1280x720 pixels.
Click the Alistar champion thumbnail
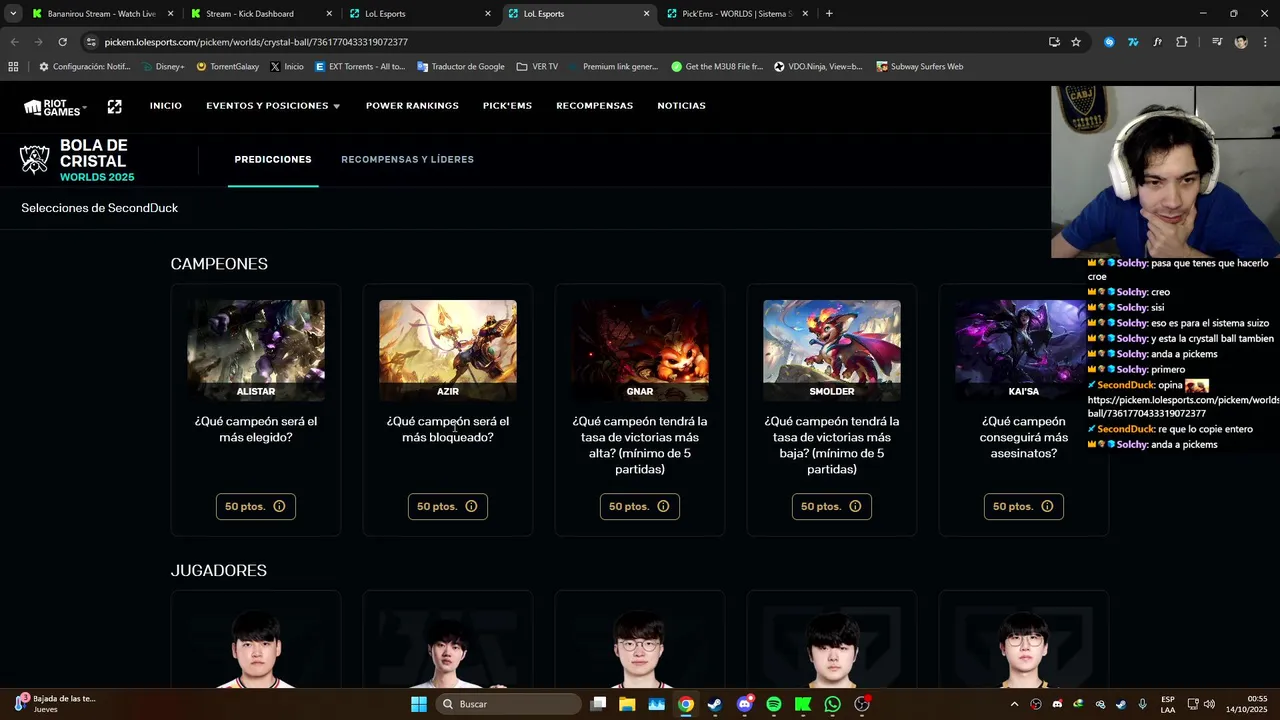click(x=256, y=350)
